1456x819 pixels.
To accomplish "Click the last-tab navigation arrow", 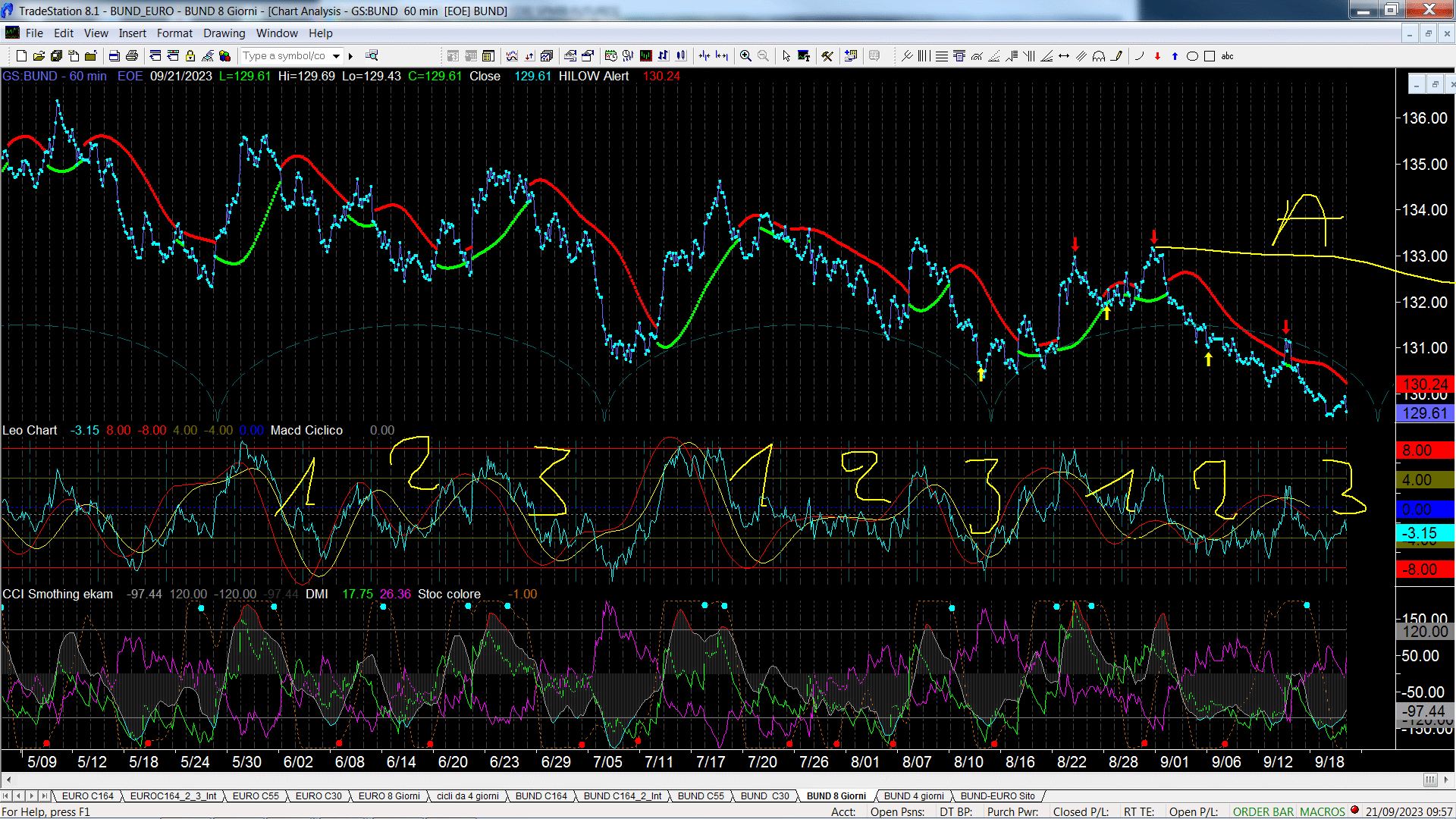I will [45, 796].
